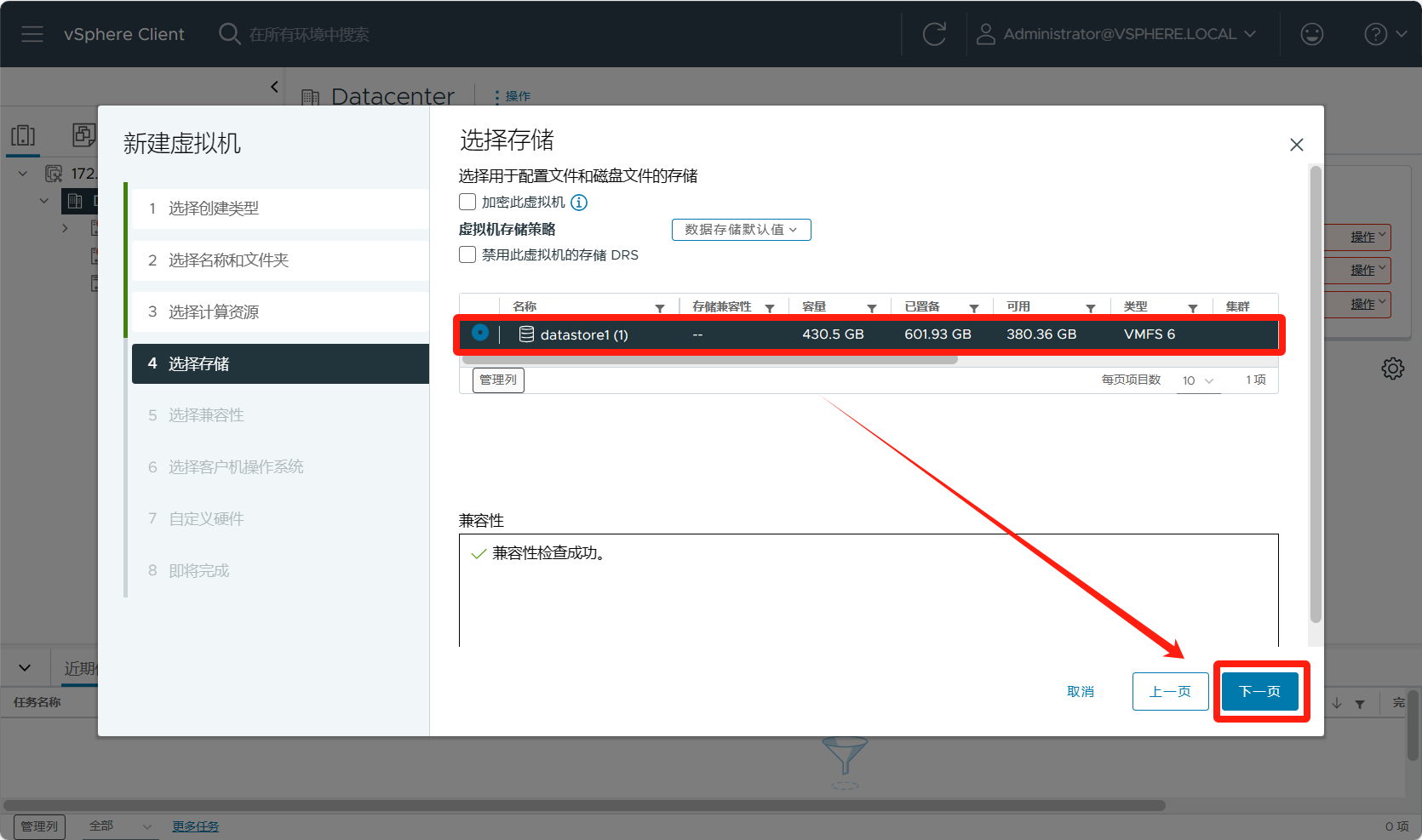Filter the 名称 column
The image size is (1422, 840).
(x=660, y=308)
